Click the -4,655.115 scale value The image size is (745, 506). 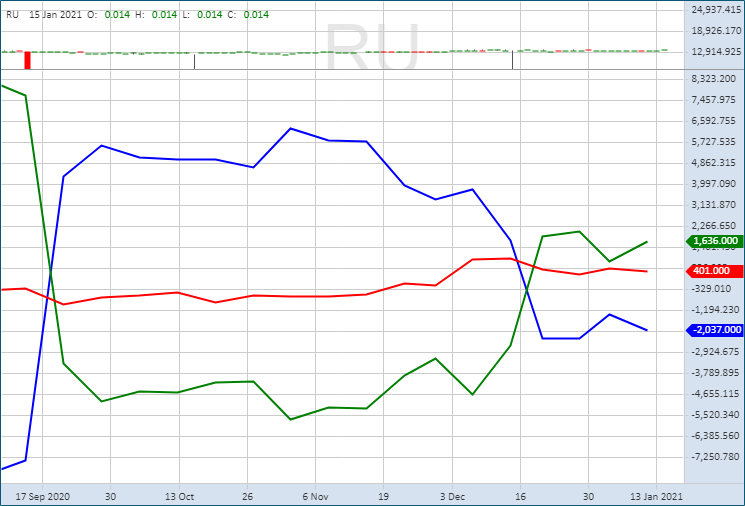click(716, 394)
